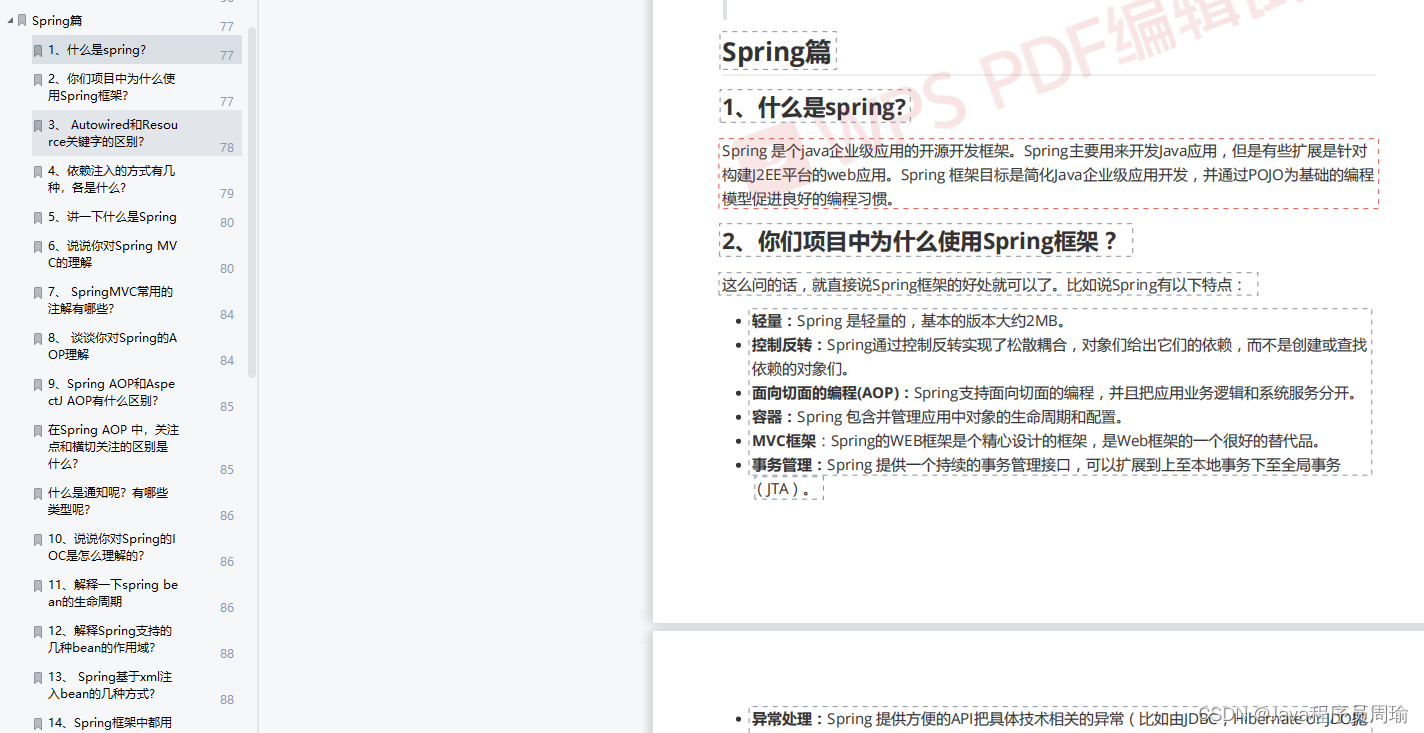Click the bullet line starting 异常处理
Viewport: 1424px width, 733px height.
(1060, 718)
